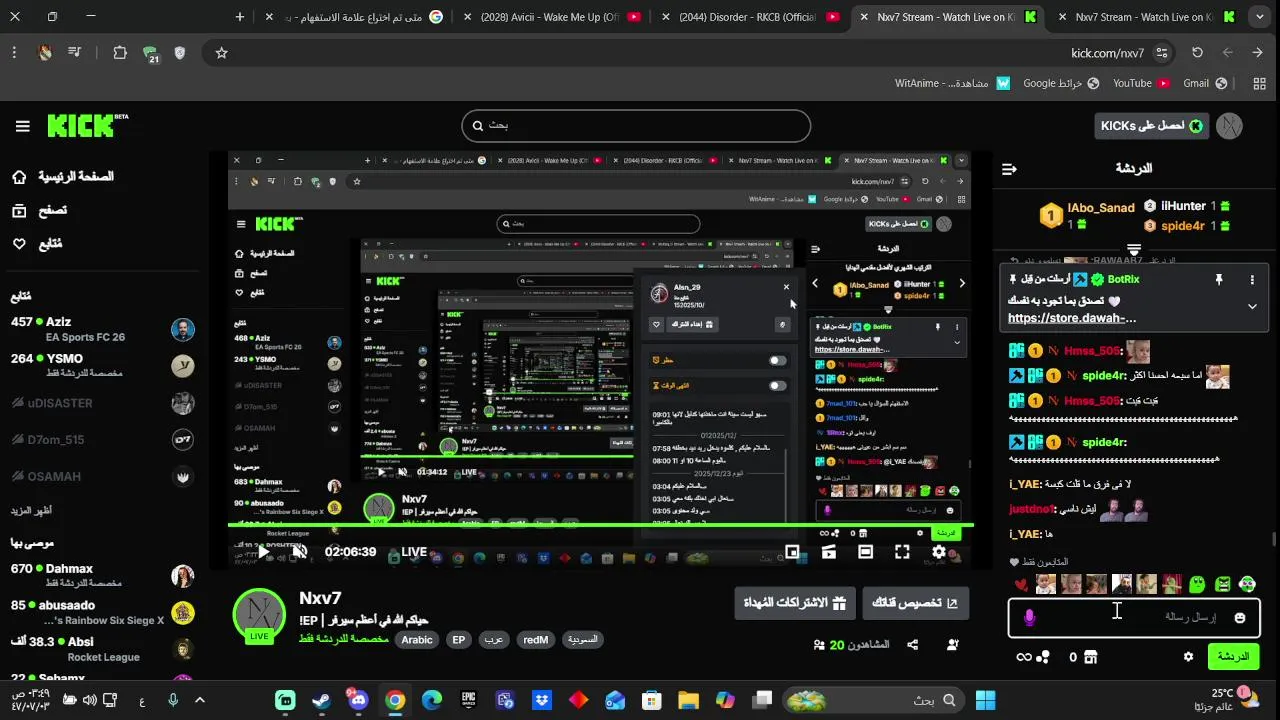Open Aziz channel in sidebar
Screen dimensions: 1280x720
[102, 329]
